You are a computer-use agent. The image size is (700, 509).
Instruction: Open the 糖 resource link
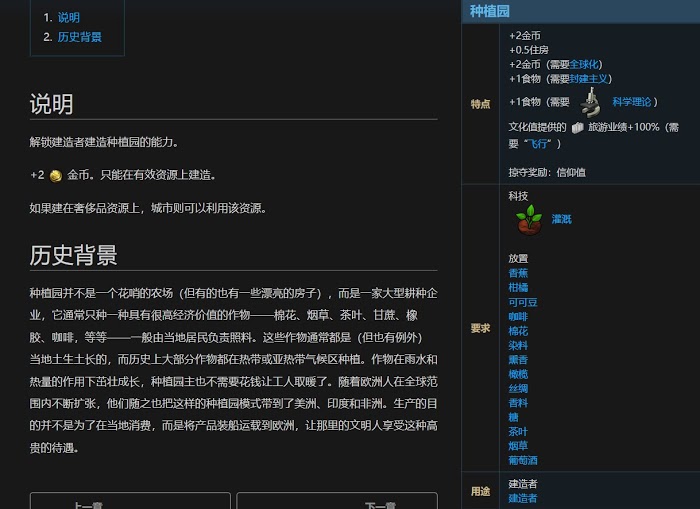click(513, 417)
